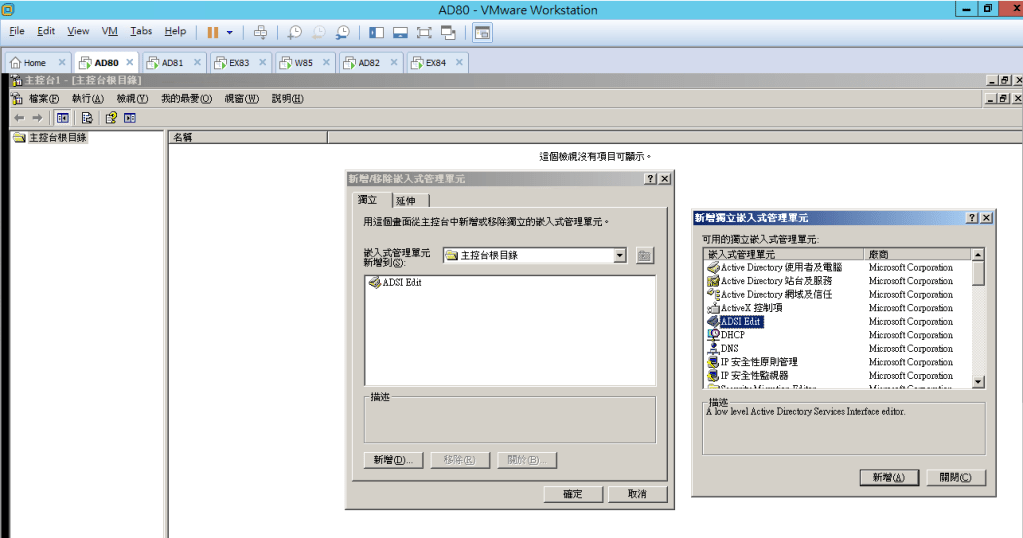Select the 延伸 tab in snap-in dialog

click(405, 201)
